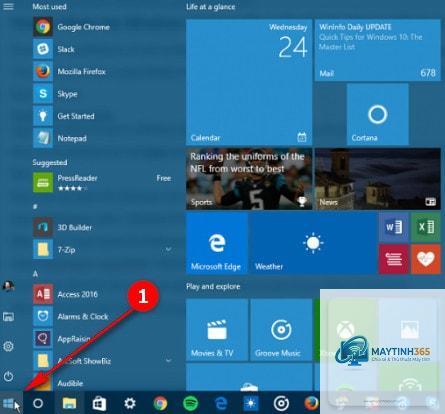Viewport: 445px width, 414px height.
Task: Open Cortana circle on the taskbar
Action: click(38, 403)
